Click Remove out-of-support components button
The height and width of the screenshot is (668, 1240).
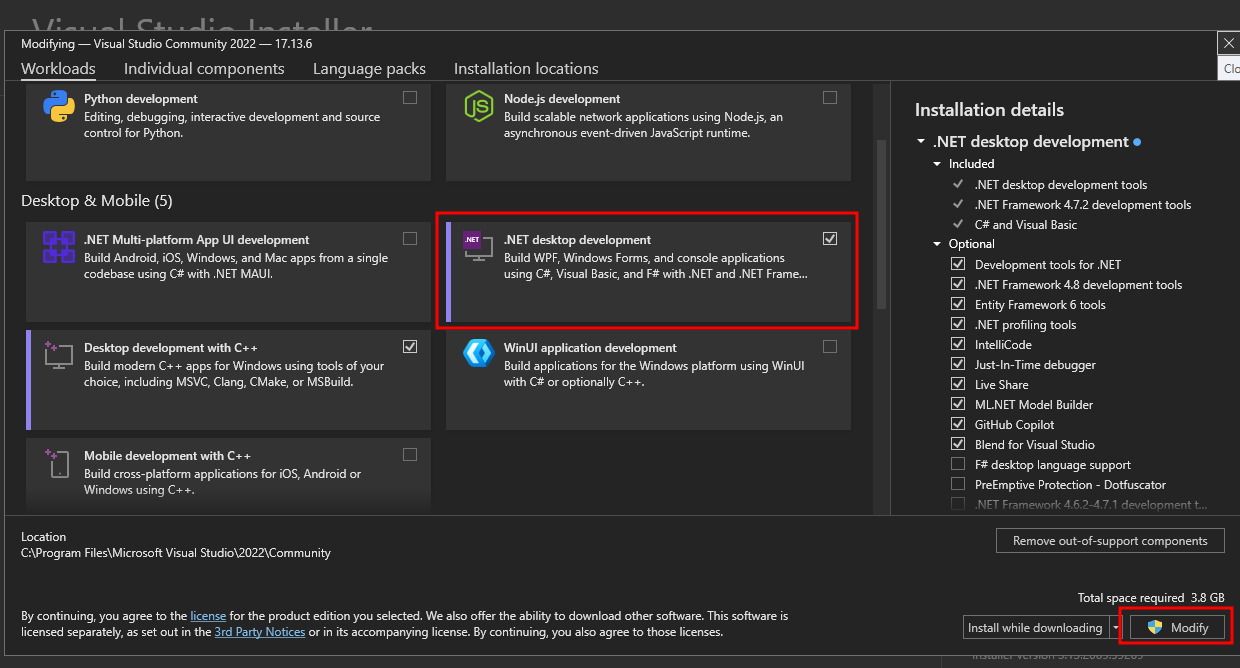[1110, 541]
